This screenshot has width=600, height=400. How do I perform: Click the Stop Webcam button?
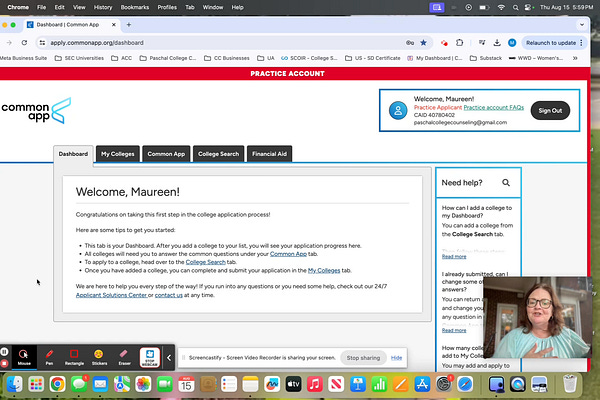pos(150,357)
